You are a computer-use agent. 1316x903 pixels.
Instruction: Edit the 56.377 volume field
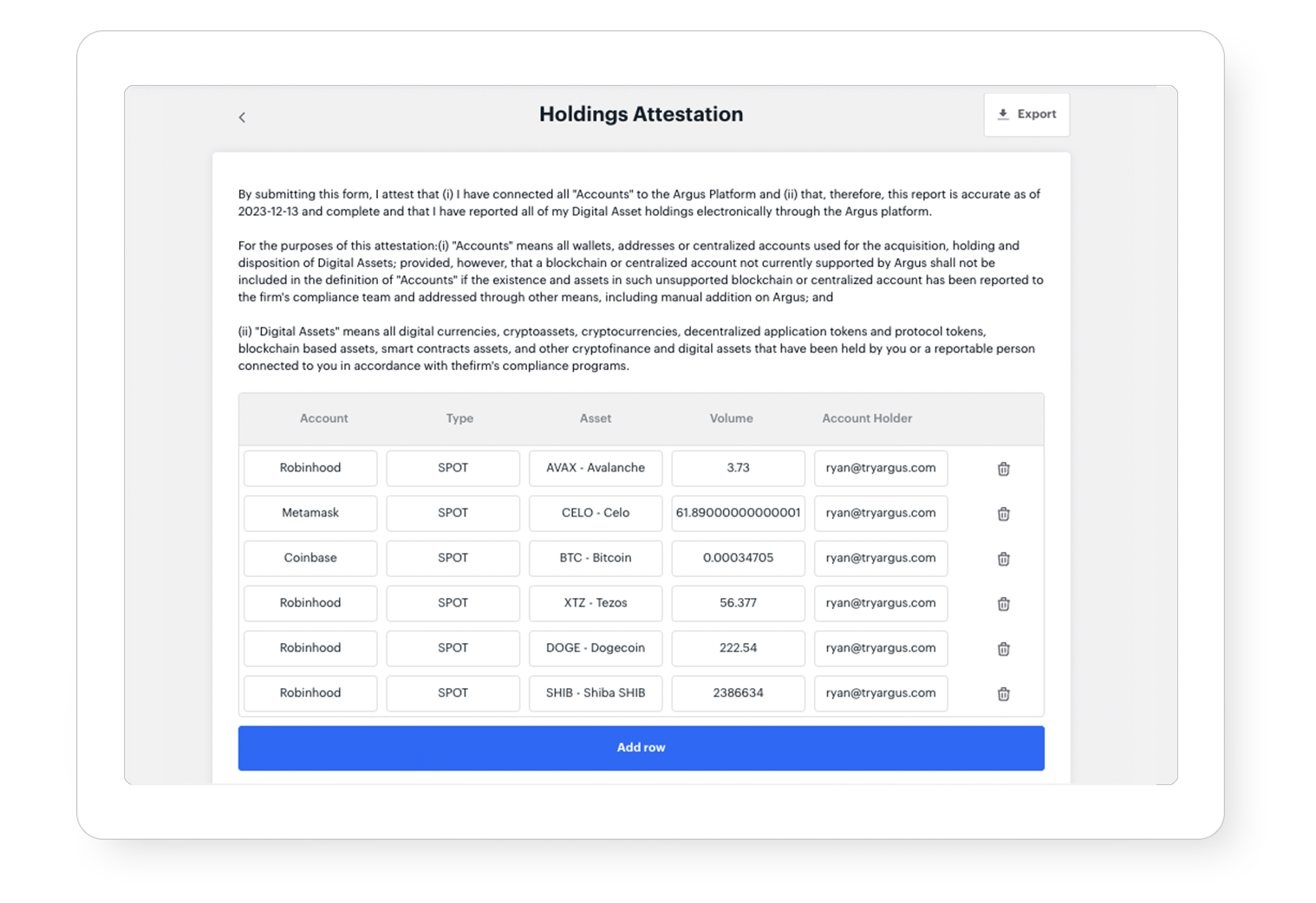[x=738, y=603]
